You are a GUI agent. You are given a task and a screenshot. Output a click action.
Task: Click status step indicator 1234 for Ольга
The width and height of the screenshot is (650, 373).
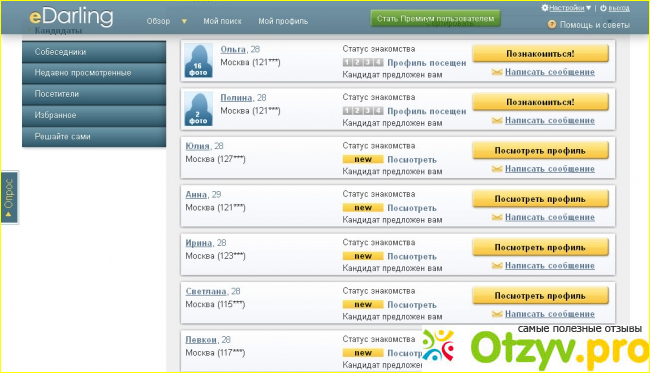click(363, 63)
